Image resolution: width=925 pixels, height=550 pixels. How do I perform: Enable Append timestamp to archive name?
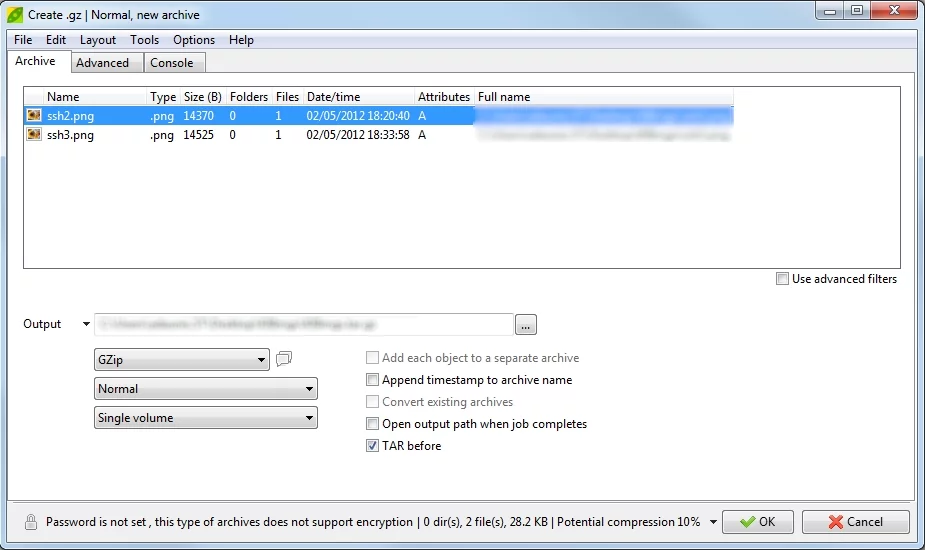[x=372, y=379]
